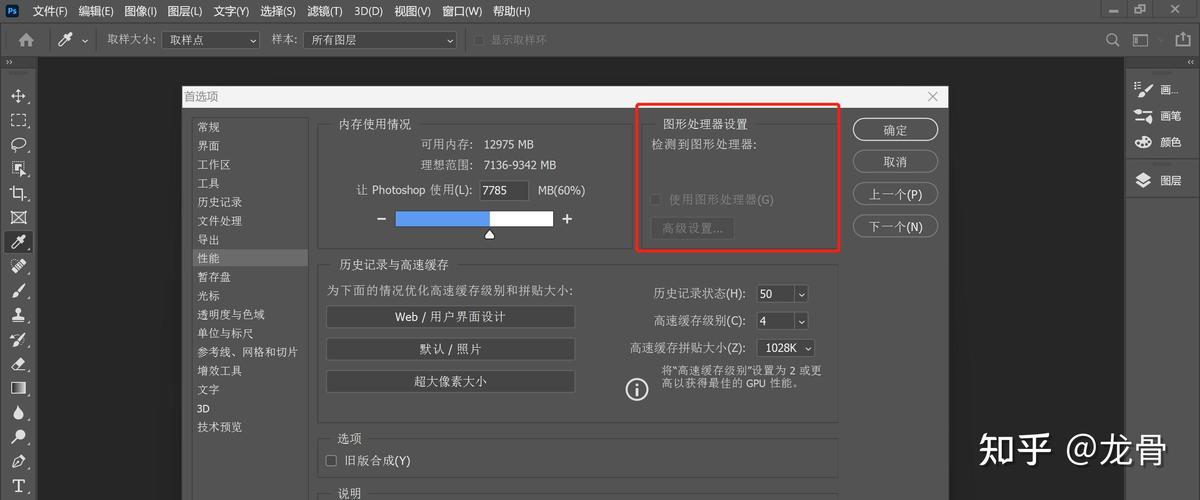Open the 图层(L) menu
This screenshot has height=500, width=1200.
coord(185,11)
